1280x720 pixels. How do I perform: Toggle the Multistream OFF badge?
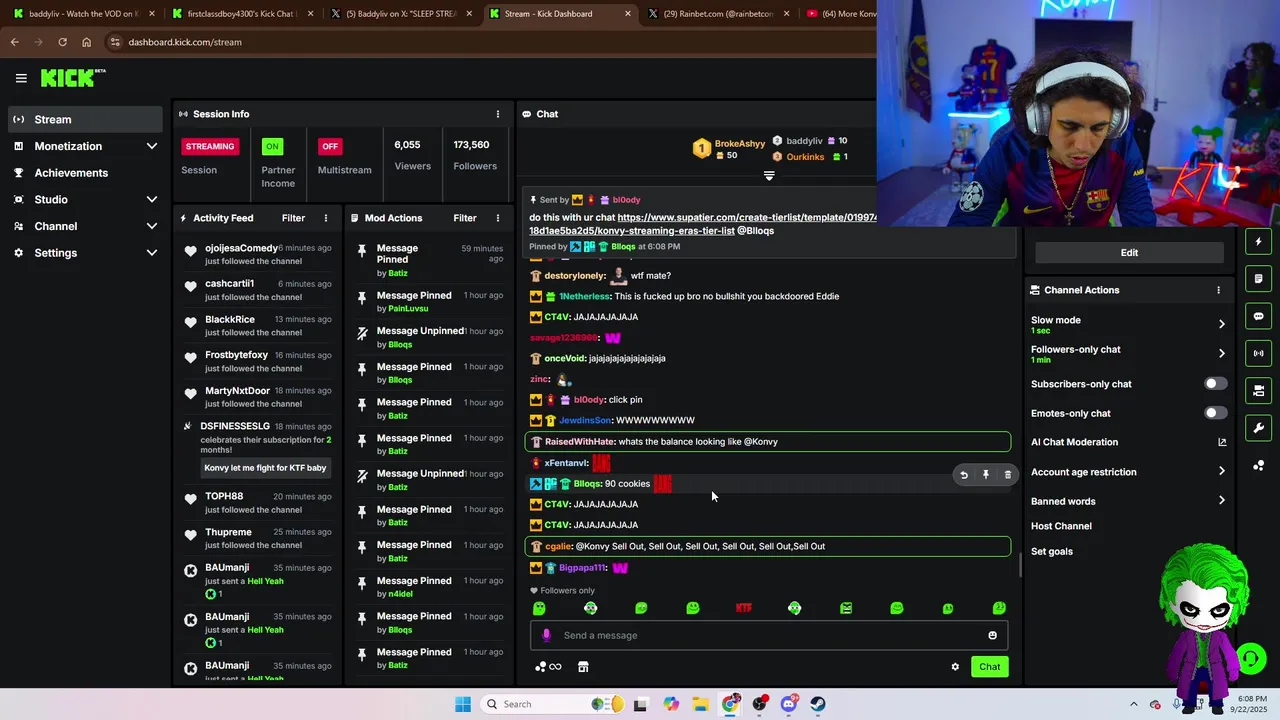click(x=330, y=146)
